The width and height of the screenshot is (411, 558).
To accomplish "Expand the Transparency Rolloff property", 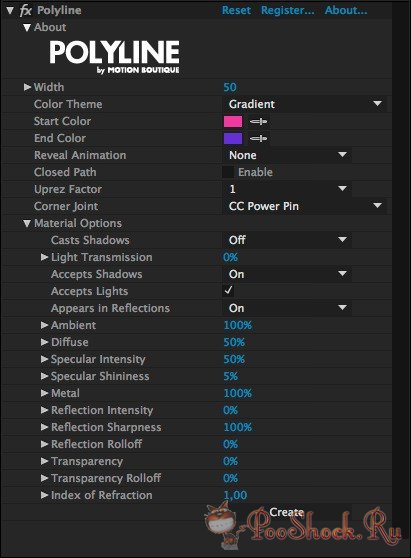I will (x=44, y=478).
